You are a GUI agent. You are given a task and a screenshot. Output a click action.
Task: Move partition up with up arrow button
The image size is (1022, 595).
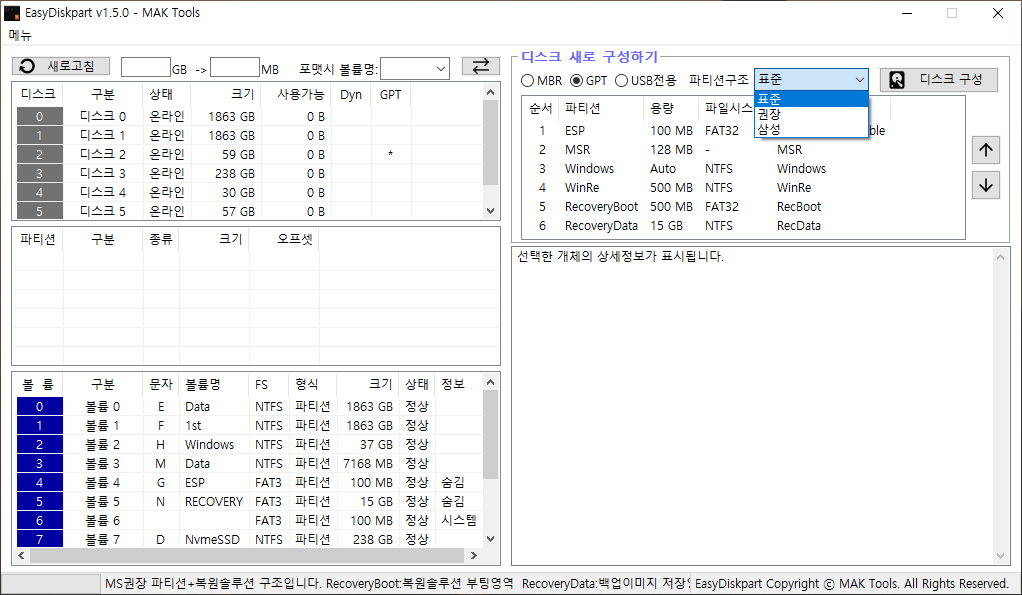(x=986, y=151)
